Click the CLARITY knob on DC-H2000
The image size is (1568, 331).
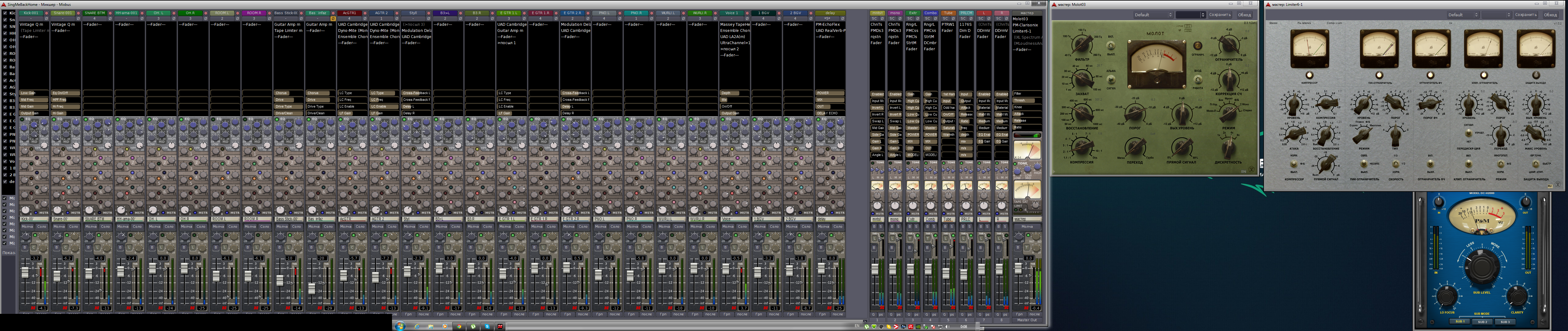click(x=1516, y=297)
